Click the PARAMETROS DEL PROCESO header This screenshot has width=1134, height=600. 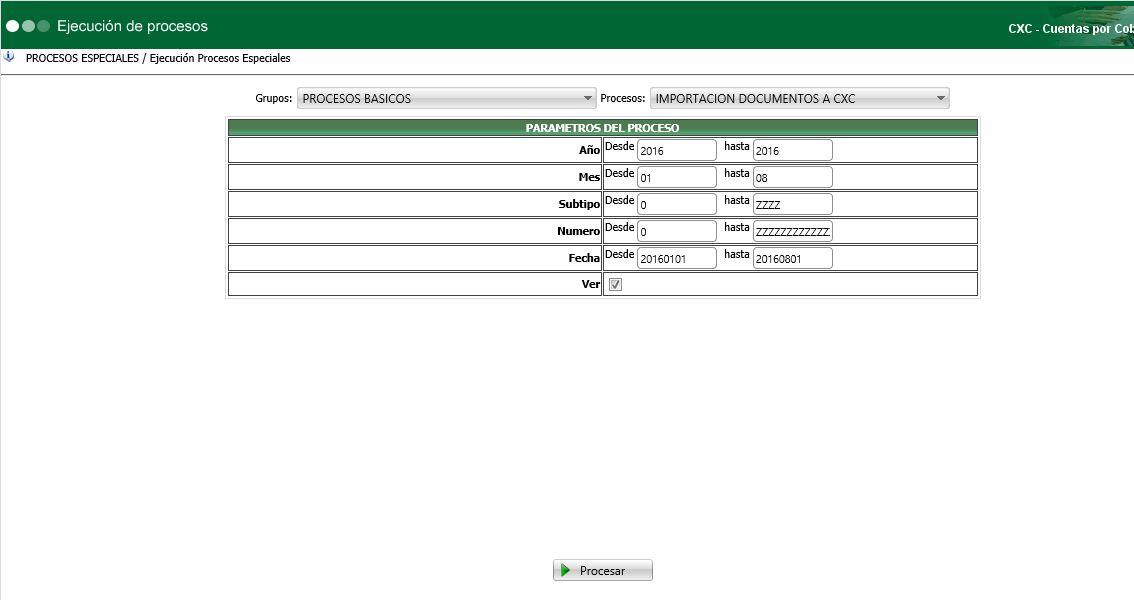click(602, 128)
